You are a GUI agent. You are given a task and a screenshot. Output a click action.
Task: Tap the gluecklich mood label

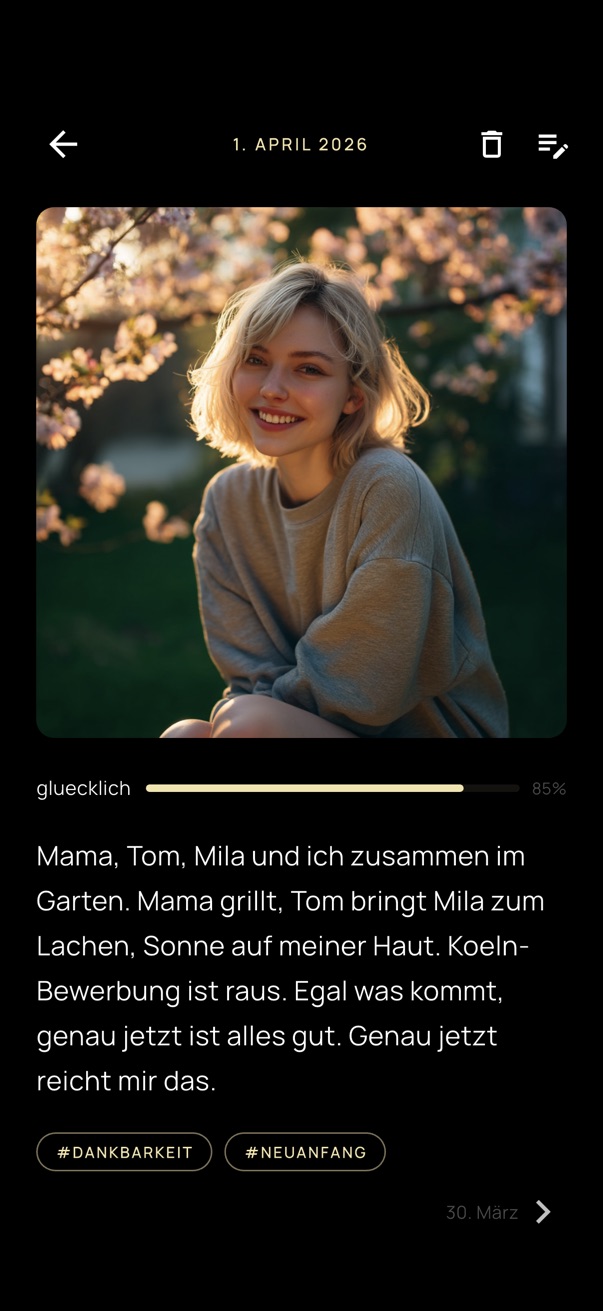tap(83, 788)
